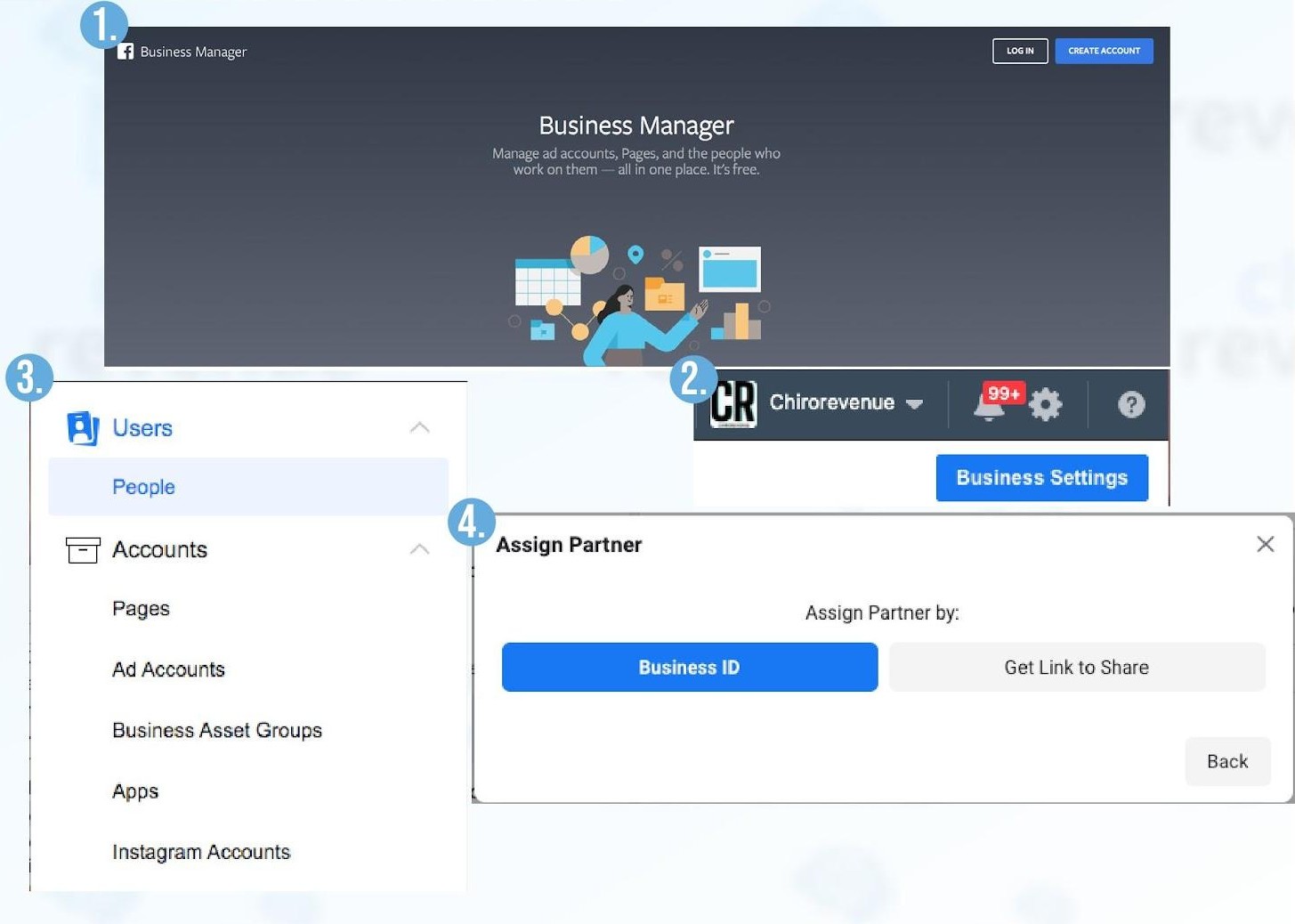Click the Accounts archive box icon
Screen dimensions: 1295x924
click(83, 550)
